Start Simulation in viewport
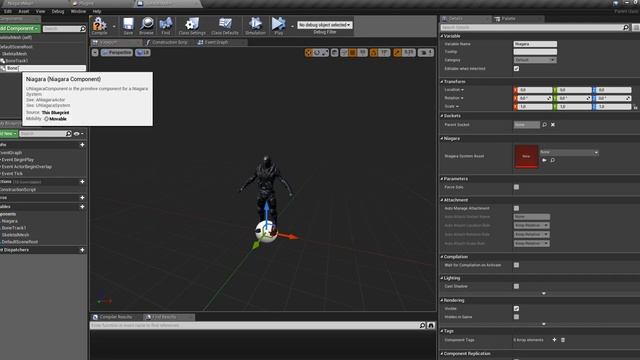 pos(256,25)
